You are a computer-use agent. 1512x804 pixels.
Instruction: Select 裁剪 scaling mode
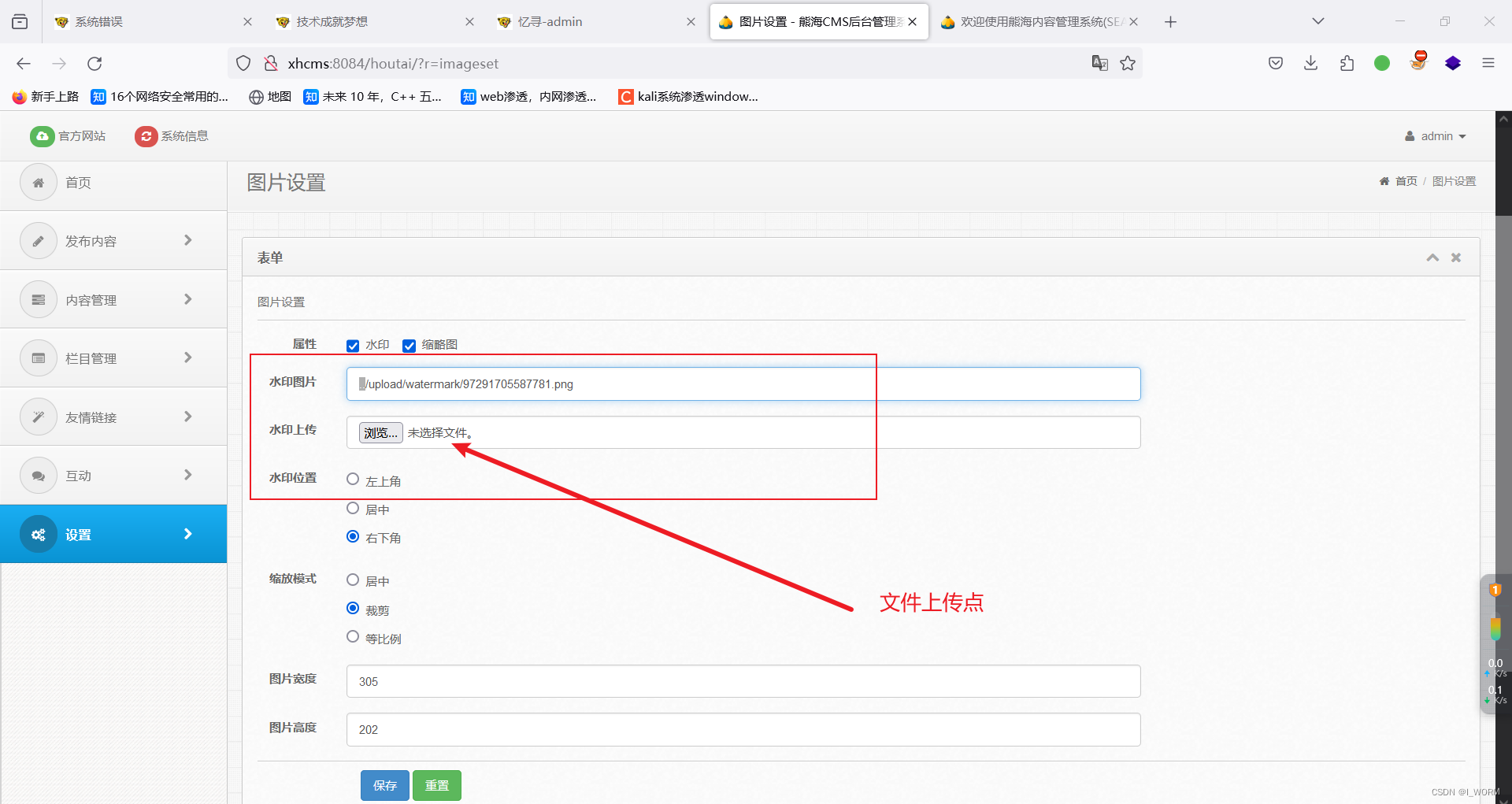pos(353,609)
